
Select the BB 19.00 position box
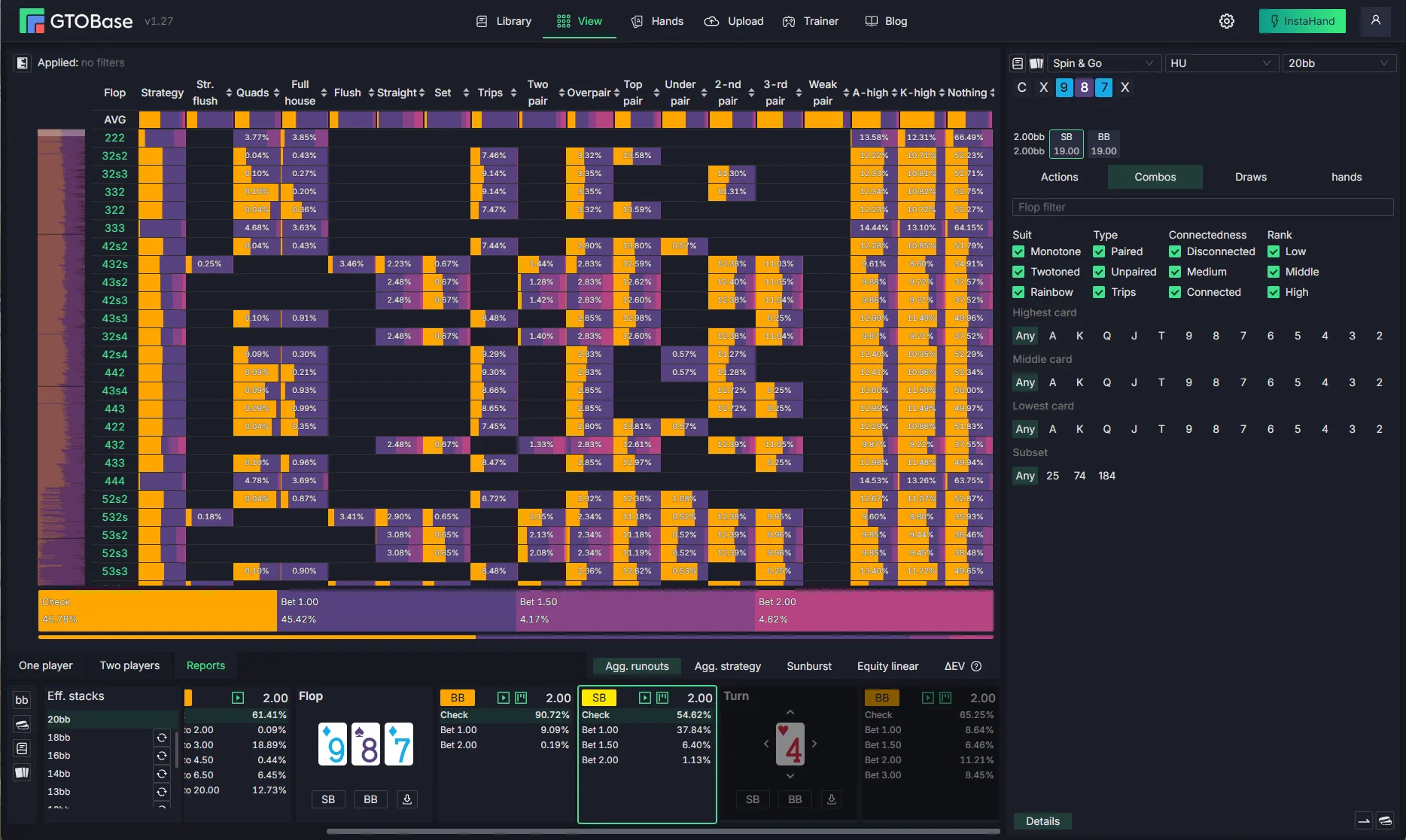pyautogui.click(x=1103, y=144)
